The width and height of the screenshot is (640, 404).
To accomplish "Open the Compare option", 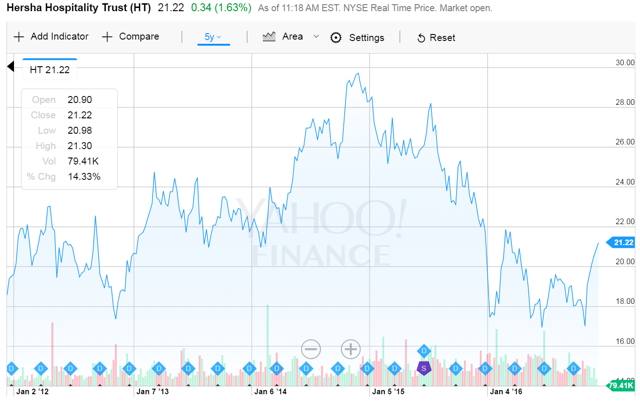I will (131, 37).
